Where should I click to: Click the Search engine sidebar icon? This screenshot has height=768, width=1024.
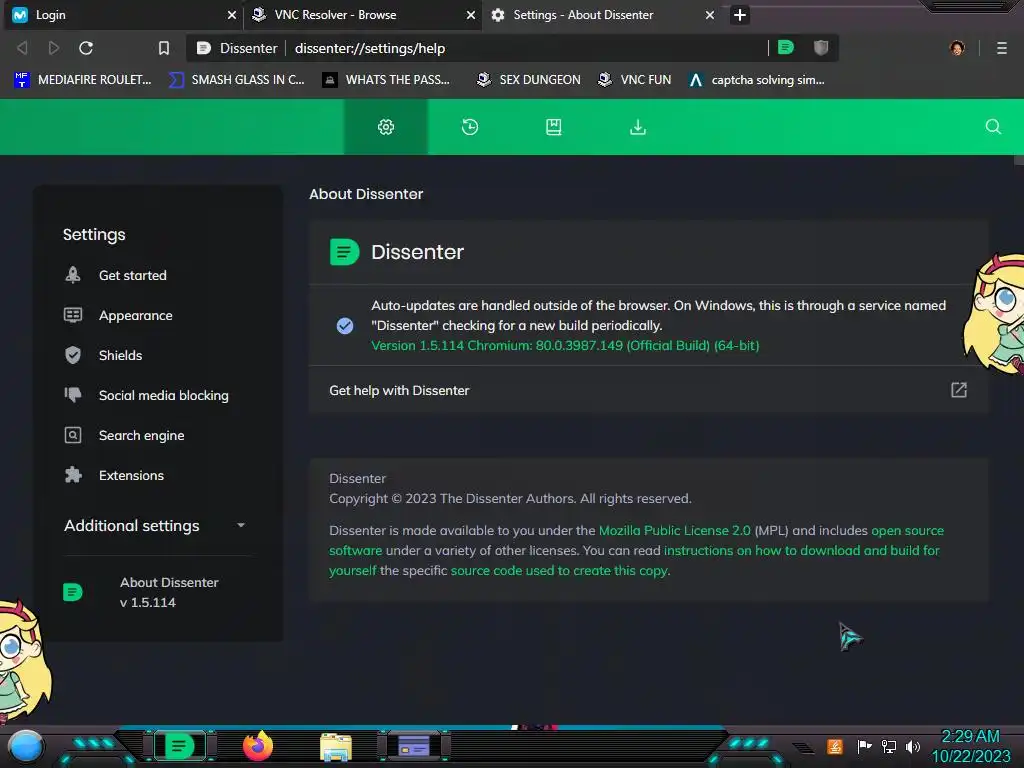[73, 435]
